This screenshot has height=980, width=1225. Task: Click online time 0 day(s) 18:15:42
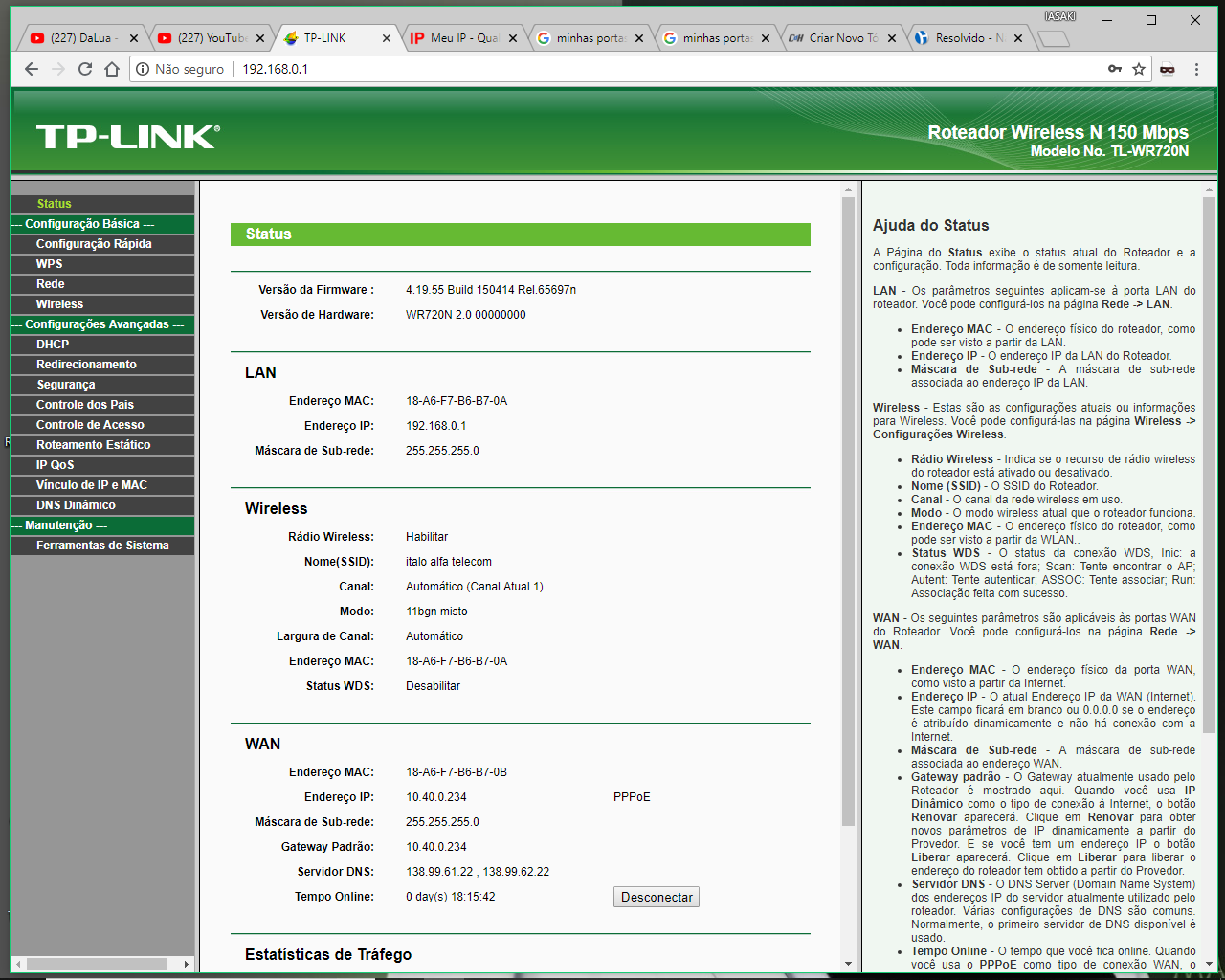(x=451, y=897)
